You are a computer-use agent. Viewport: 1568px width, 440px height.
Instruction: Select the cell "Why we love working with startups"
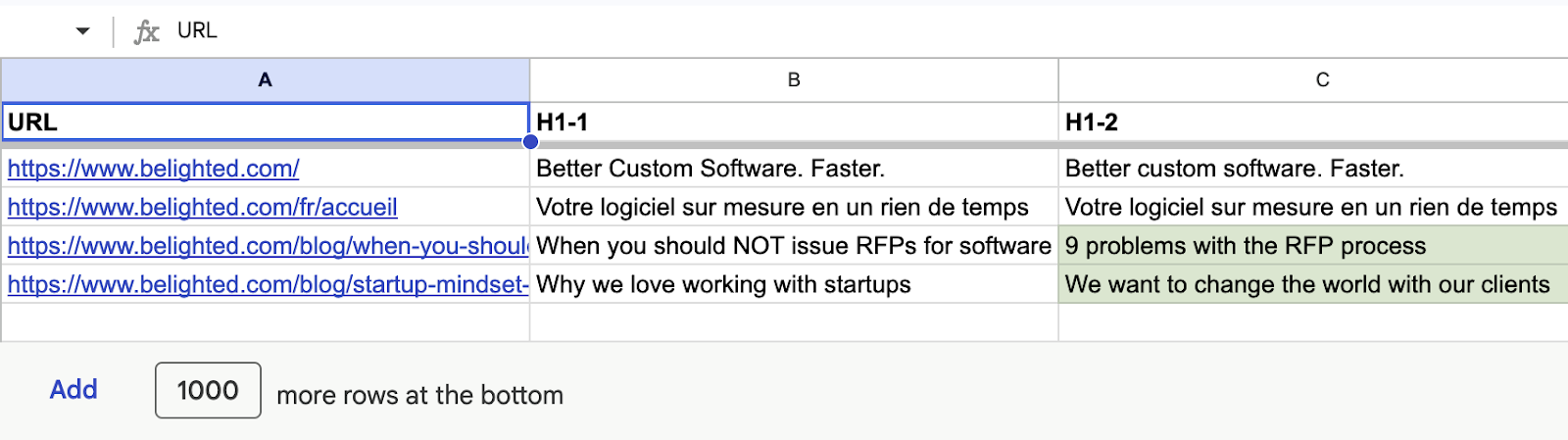click(794, 284)
